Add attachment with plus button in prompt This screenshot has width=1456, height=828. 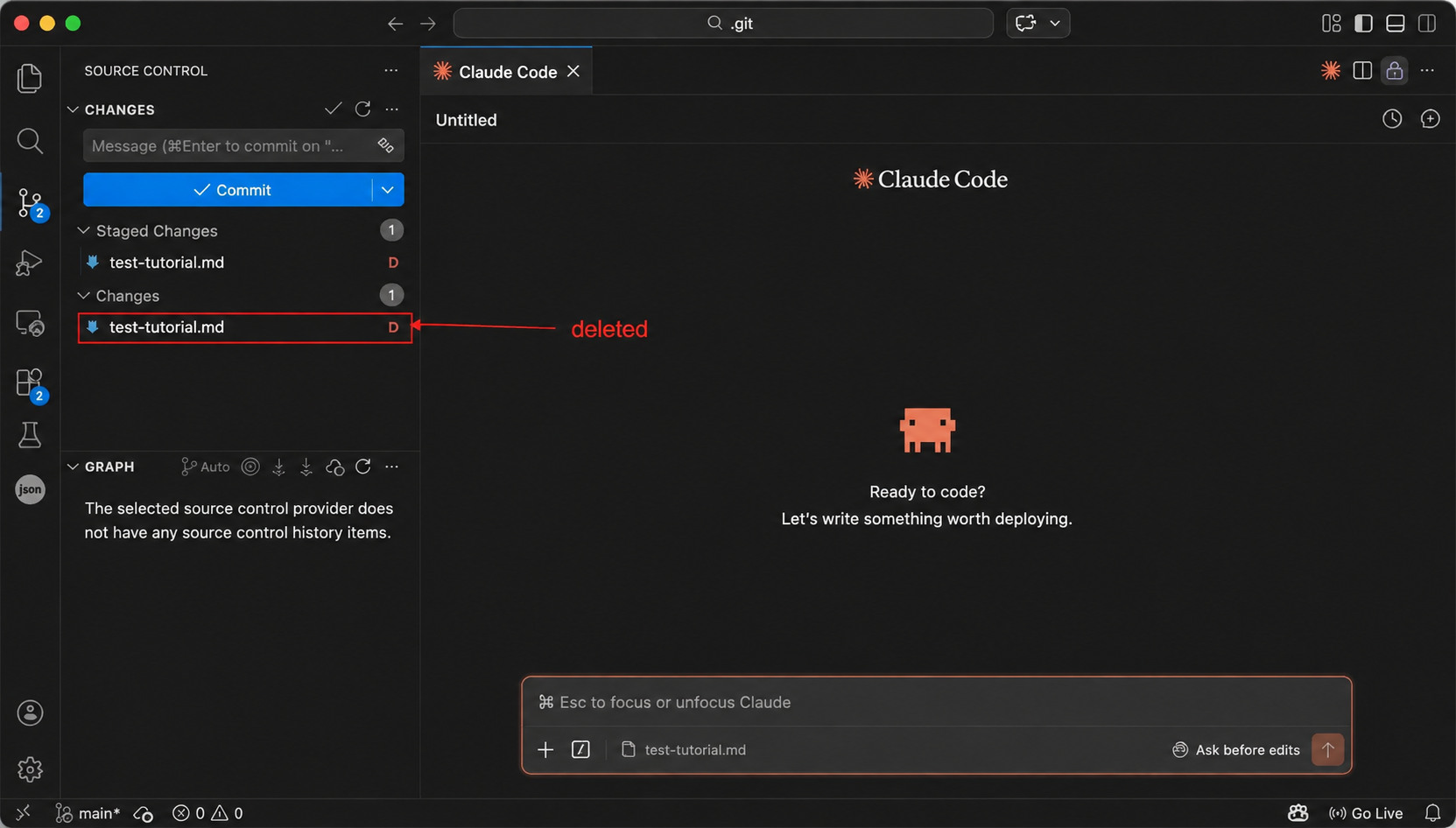coord(545,750)
